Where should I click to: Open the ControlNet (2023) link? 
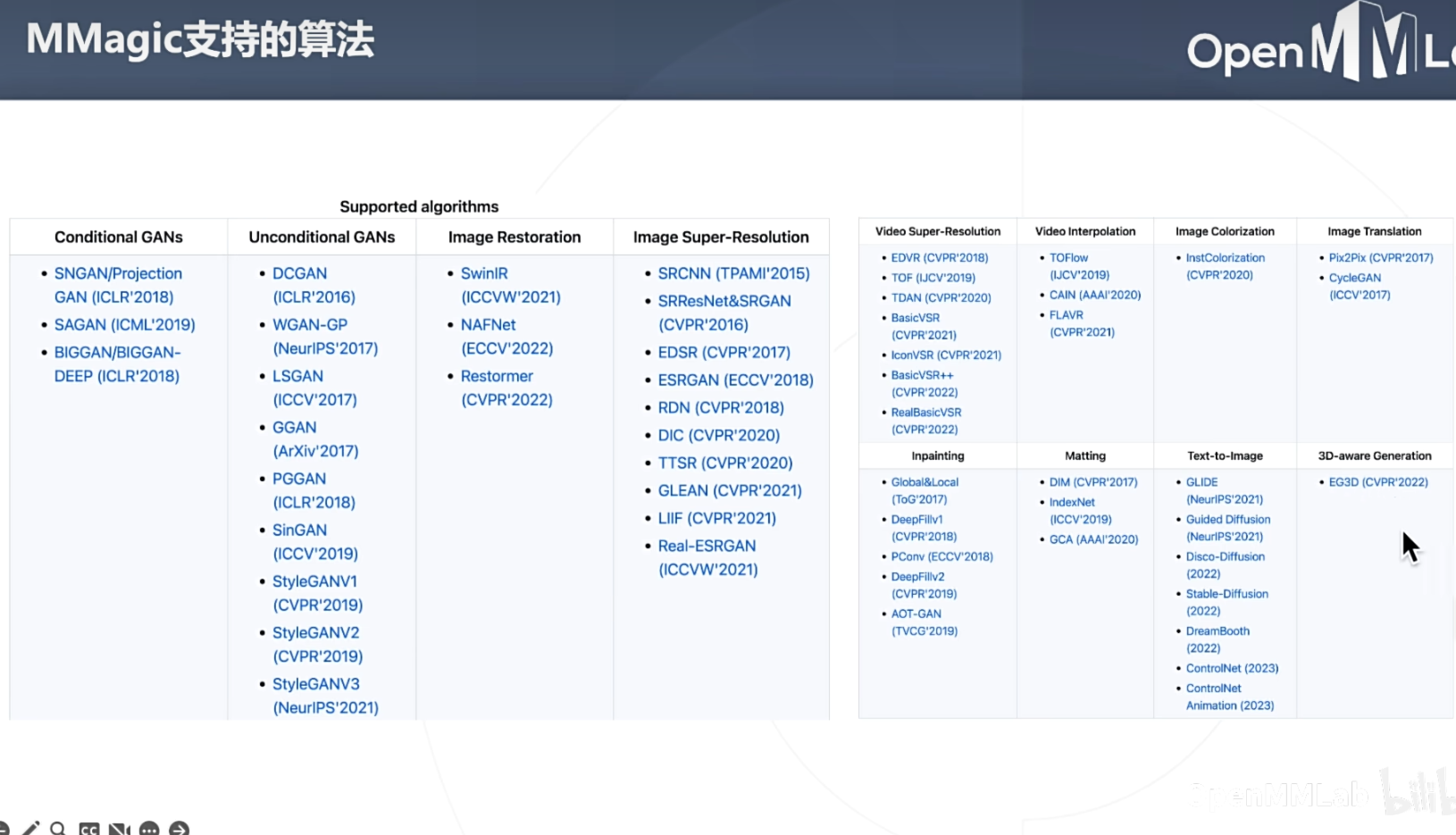[x=1233, y=668]
